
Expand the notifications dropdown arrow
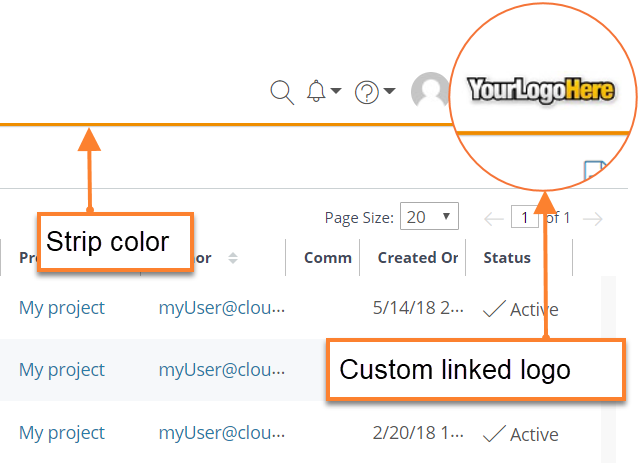pyautogui.click(x=336, y=90)
